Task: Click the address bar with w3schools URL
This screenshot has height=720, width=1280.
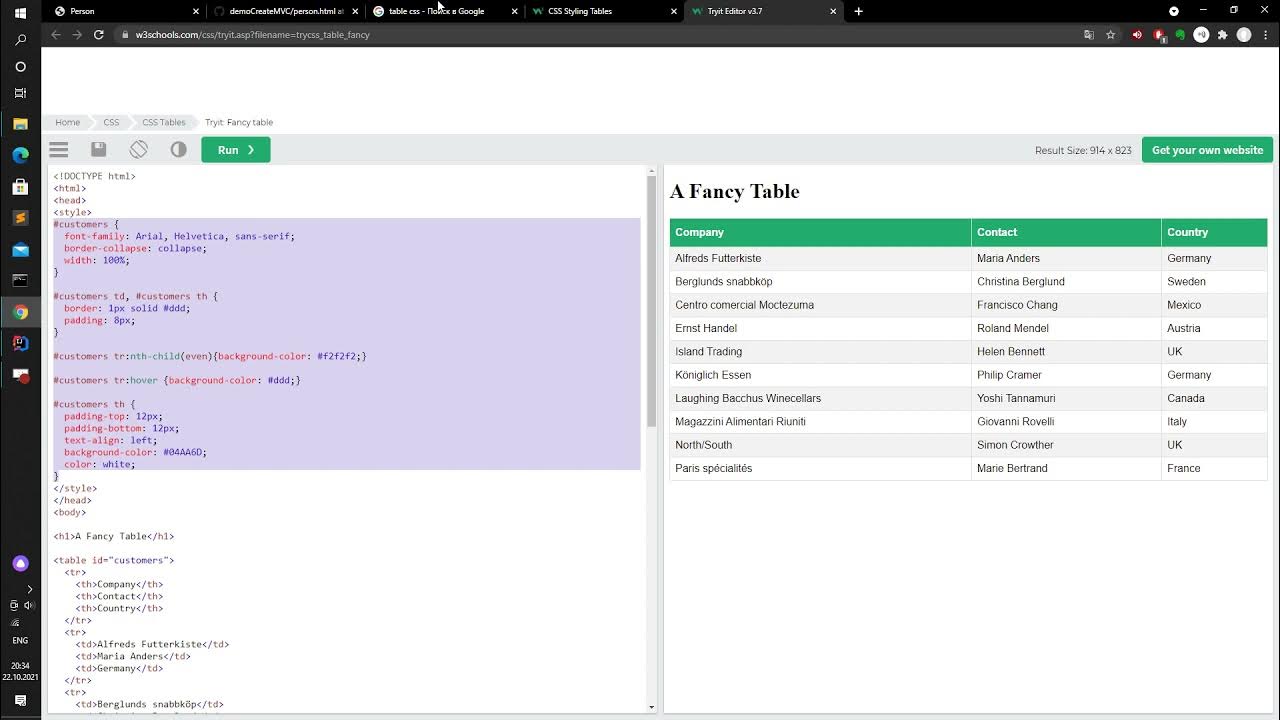Action: coord(600,34)
